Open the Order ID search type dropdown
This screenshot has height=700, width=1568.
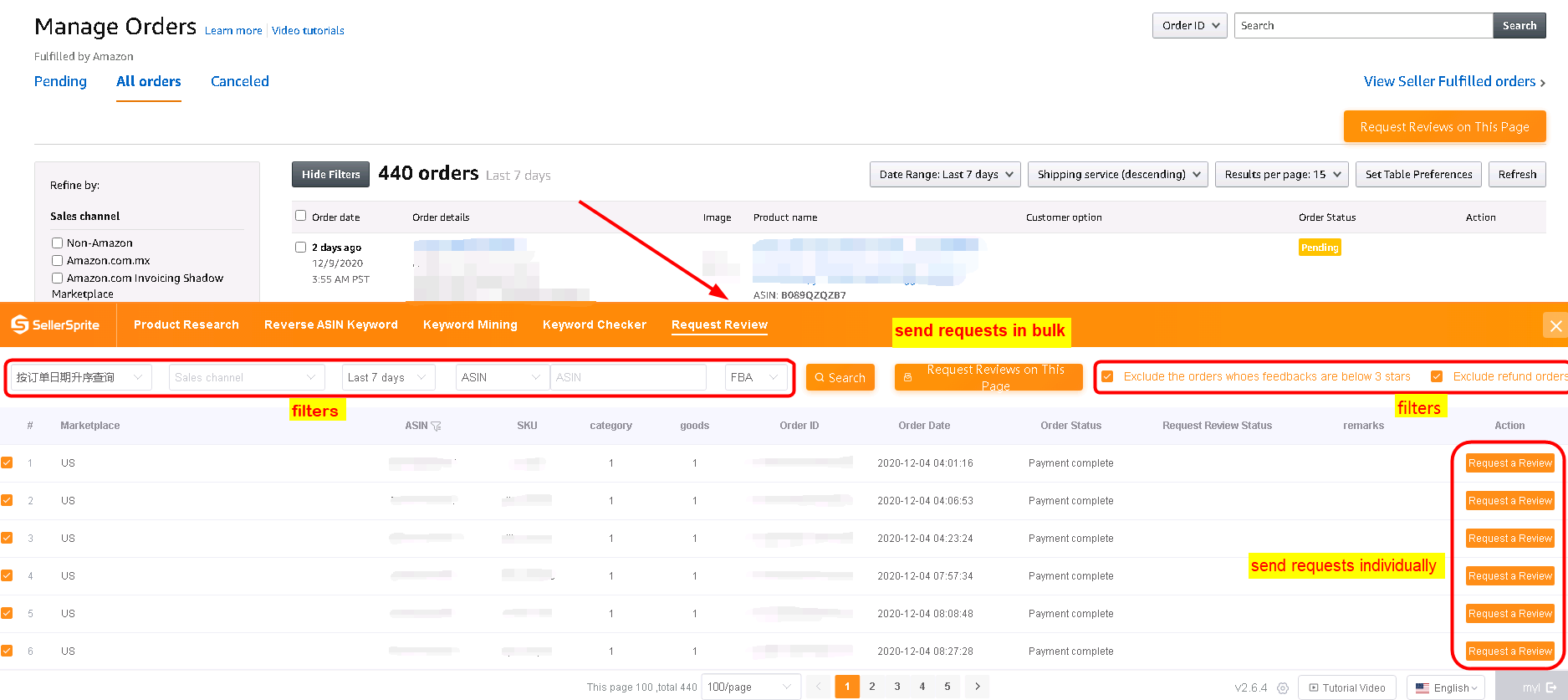click(1190, 25)
